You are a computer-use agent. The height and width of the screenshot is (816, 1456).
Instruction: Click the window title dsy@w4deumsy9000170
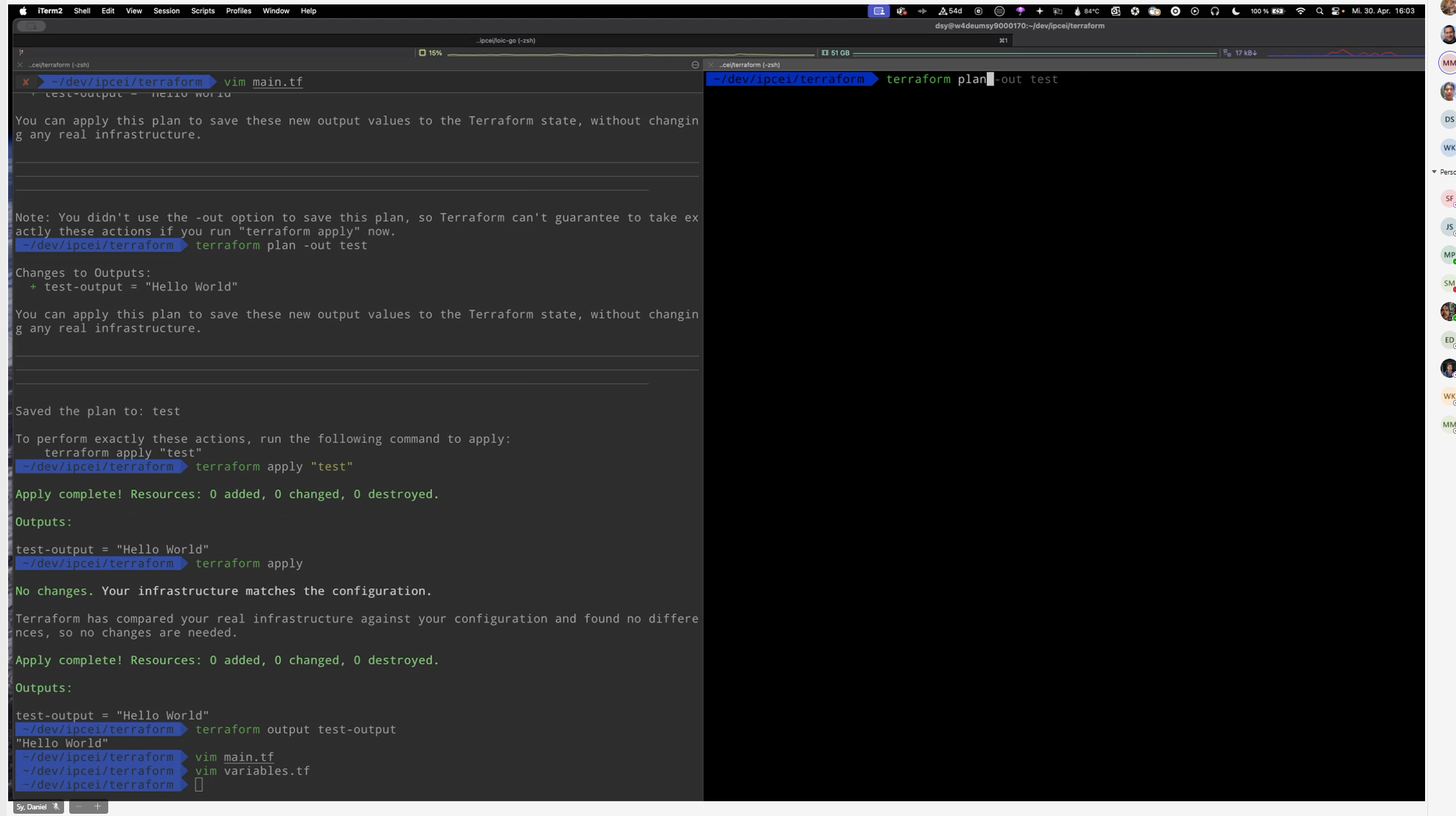pyautogui.click(x=1019, y=26)
